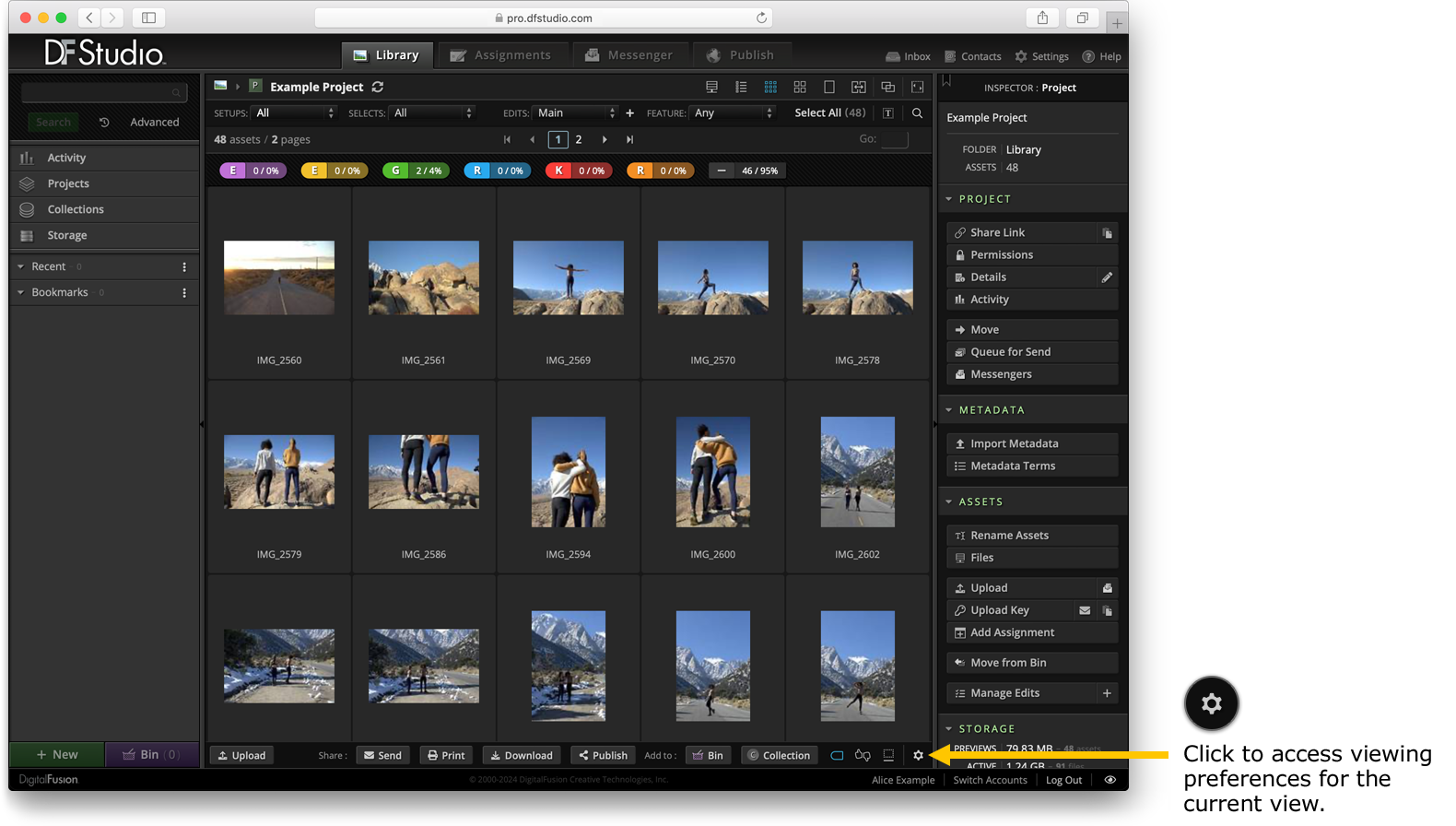Switch to the Publish tab
The height and width of the screenshot is (826, 1456).
(x=742, y=55)
